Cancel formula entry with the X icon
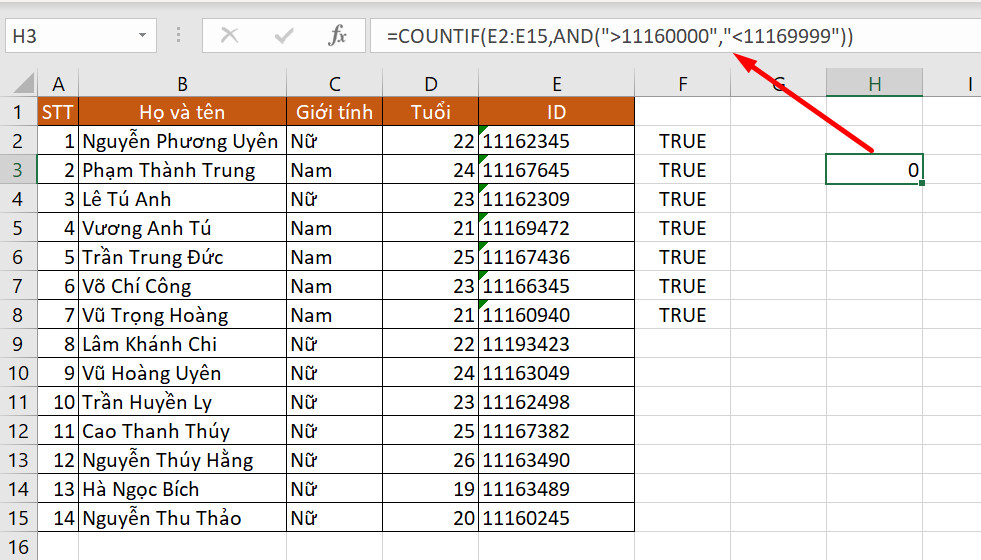The width and height of the screenshot is (981, 560). (x=230, y=36)
